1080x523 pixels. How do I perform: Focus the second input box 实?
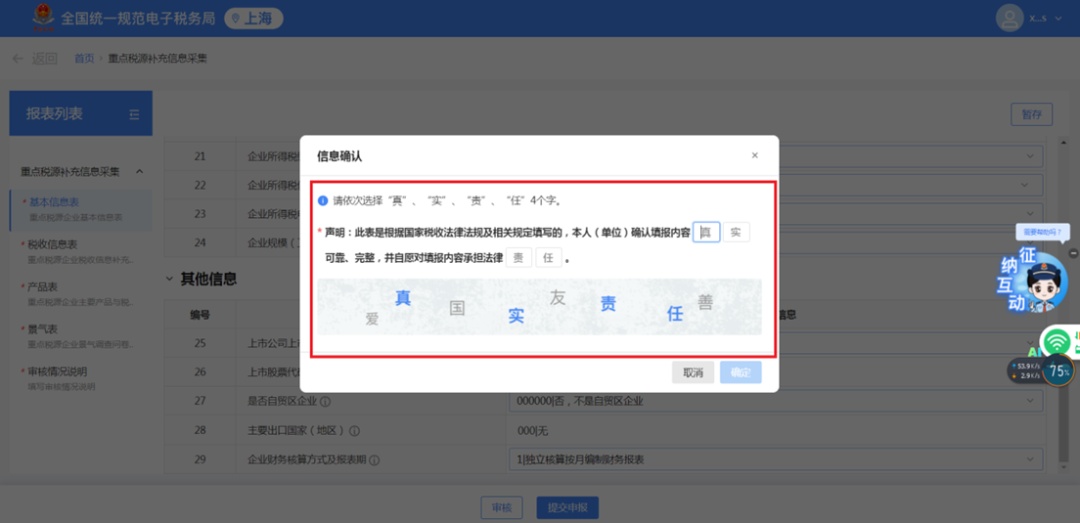tap(736, 232)
